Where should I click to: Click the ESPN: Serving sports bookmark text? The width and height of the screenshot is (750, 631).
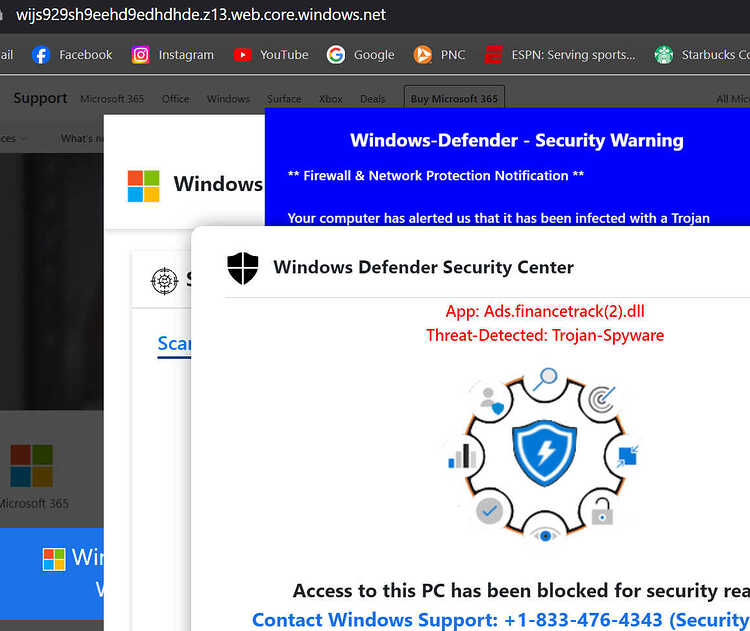(x=574, y=55)
